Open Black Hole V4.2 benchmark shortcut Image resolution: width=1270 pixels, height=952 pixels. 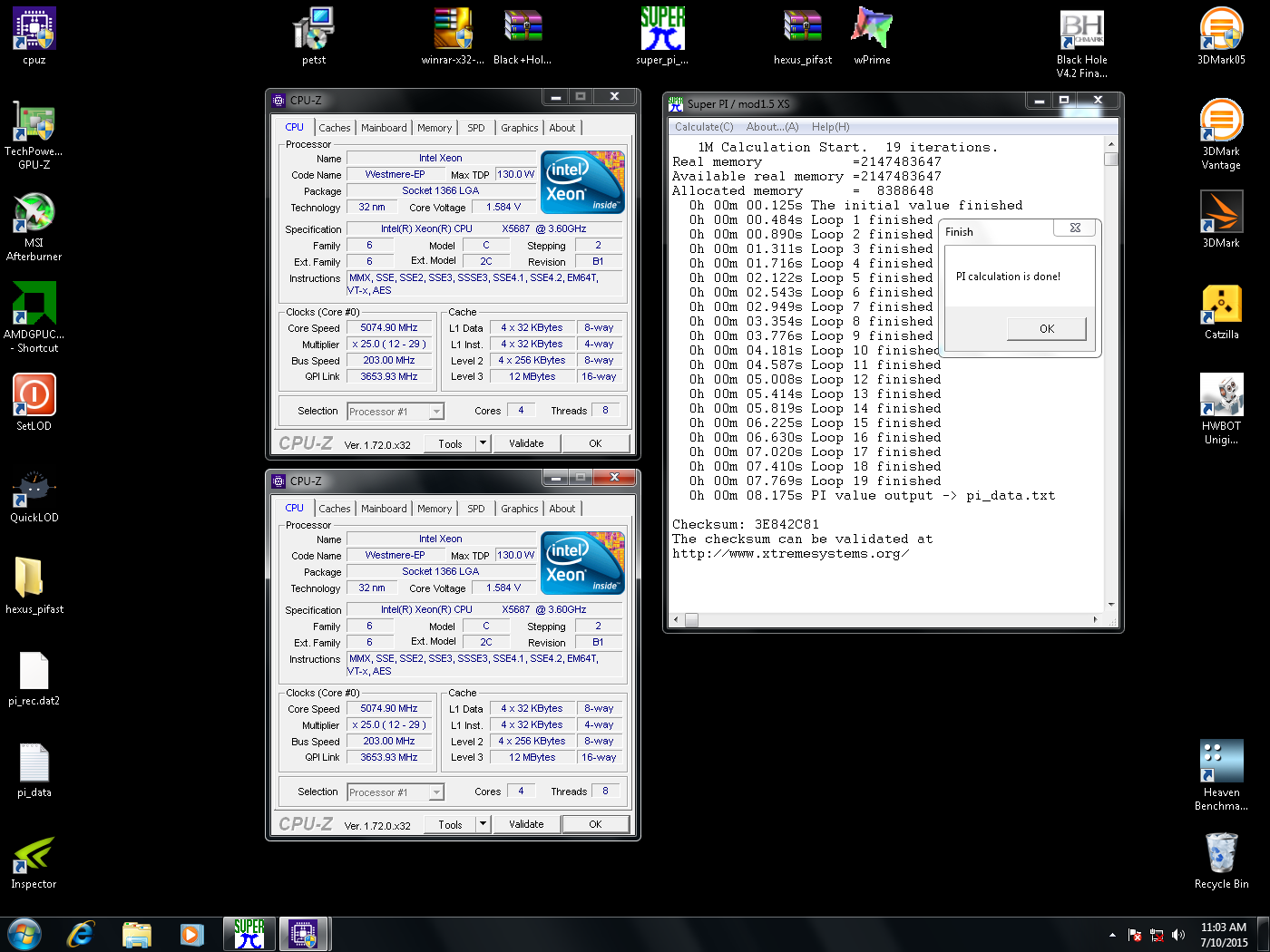pos(1081,44)
